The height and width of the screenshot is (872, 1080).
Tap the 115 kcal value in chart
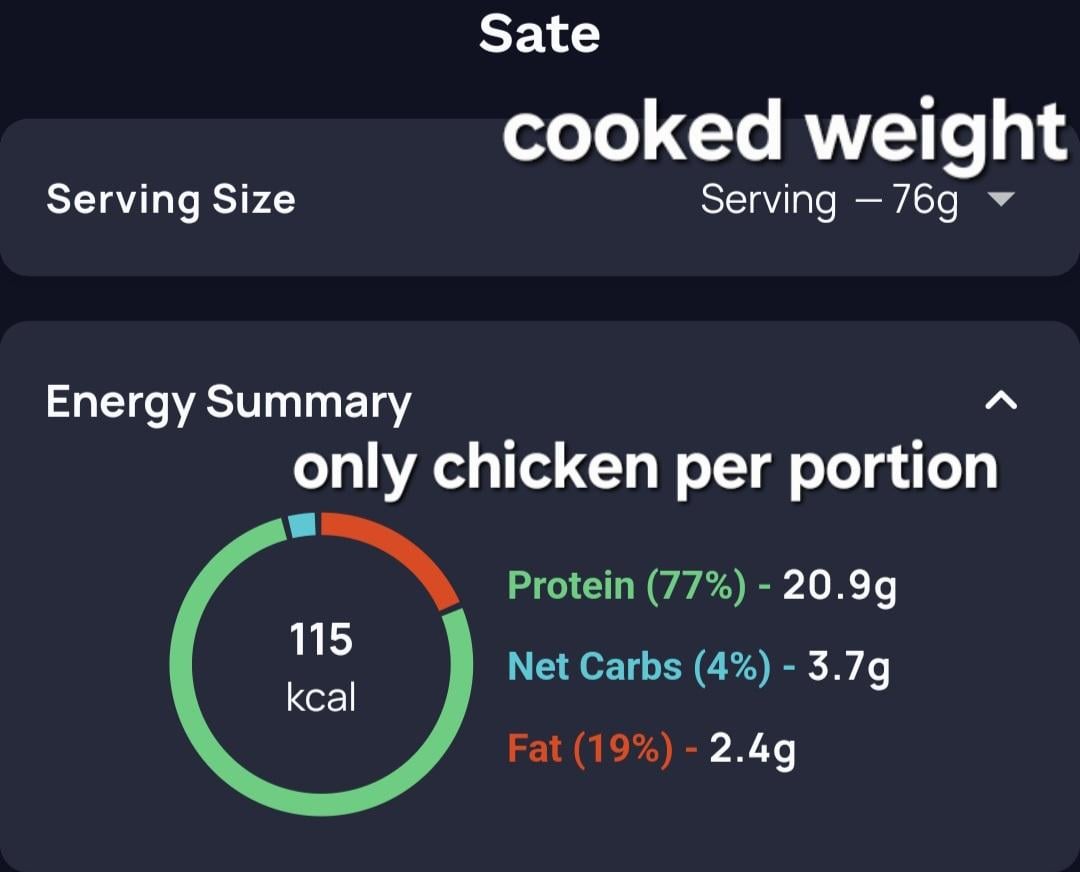click(x=321, y=639)
